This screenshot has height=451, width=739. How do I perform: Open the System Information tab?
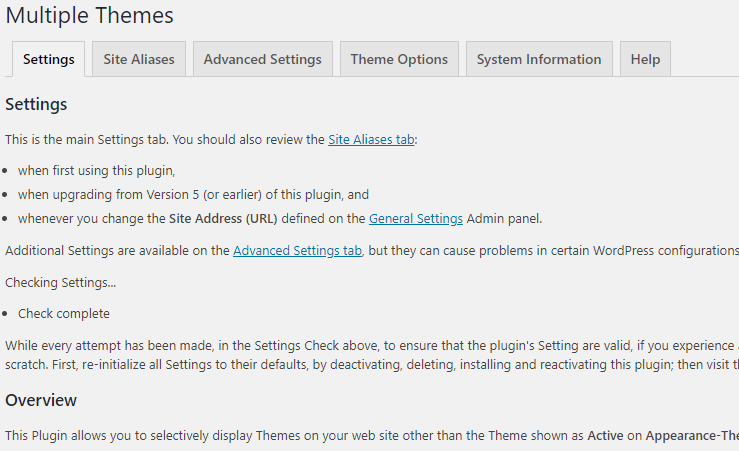[x=539, y=59]
